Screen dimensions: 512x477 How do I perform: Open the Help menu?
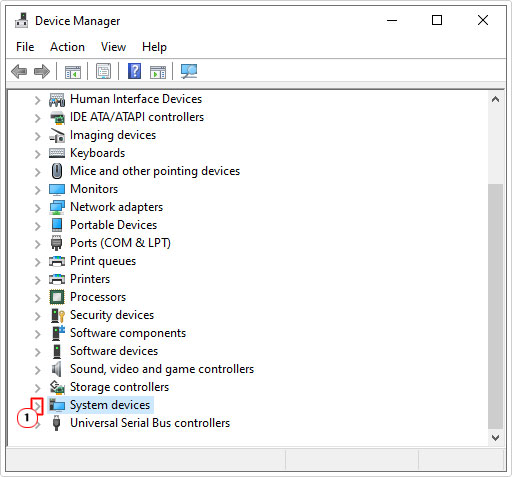(154, 47)
